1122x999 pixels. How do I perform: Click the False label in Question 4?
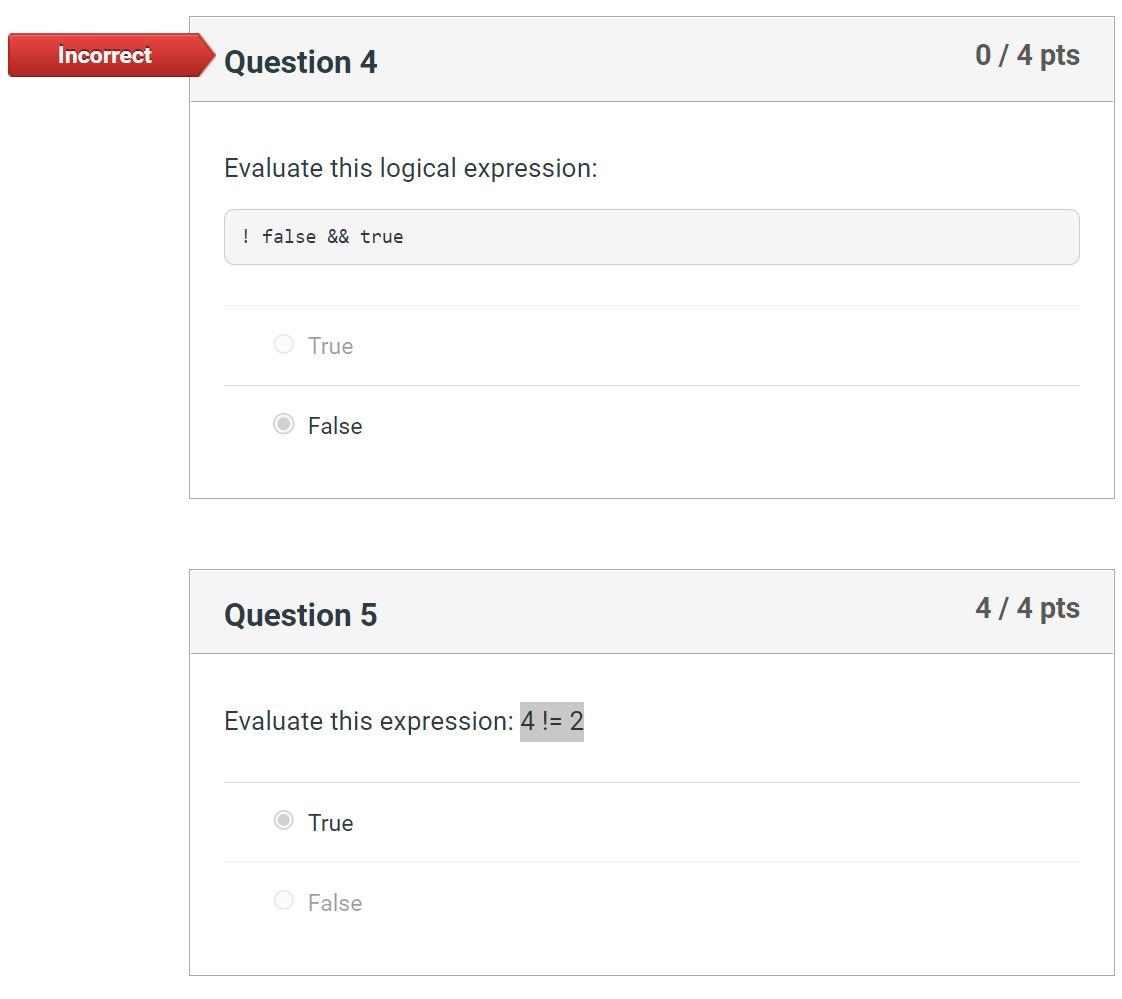click(334, 425)
